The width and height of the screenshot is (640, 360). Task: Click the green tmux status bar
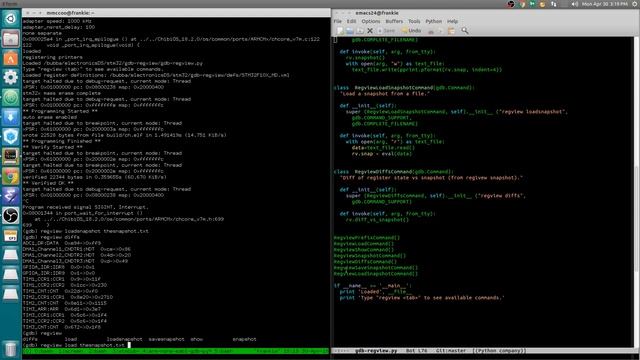(x=176, y=351)
